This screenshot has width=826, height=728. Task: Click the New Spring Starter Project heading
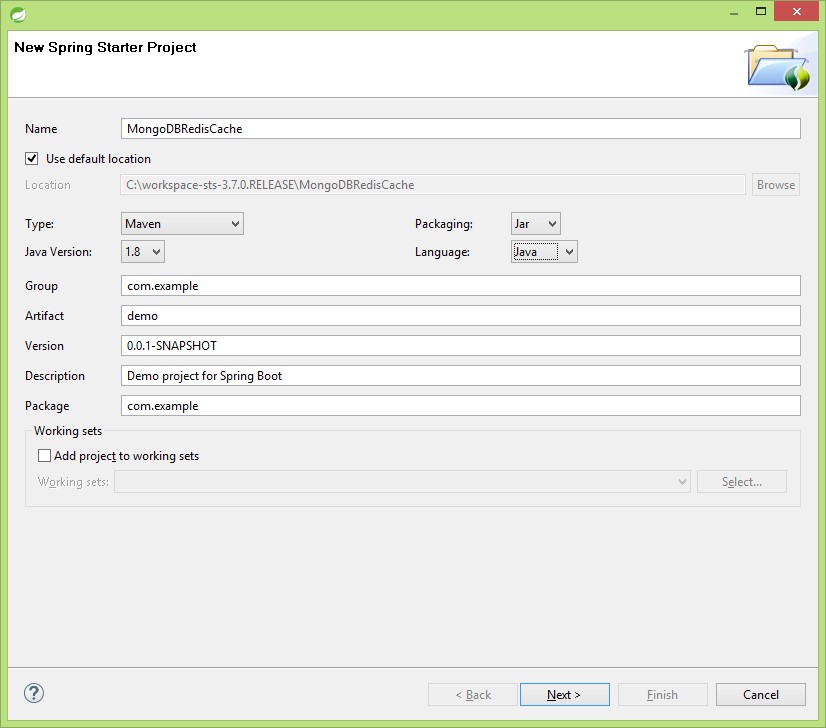105,47
